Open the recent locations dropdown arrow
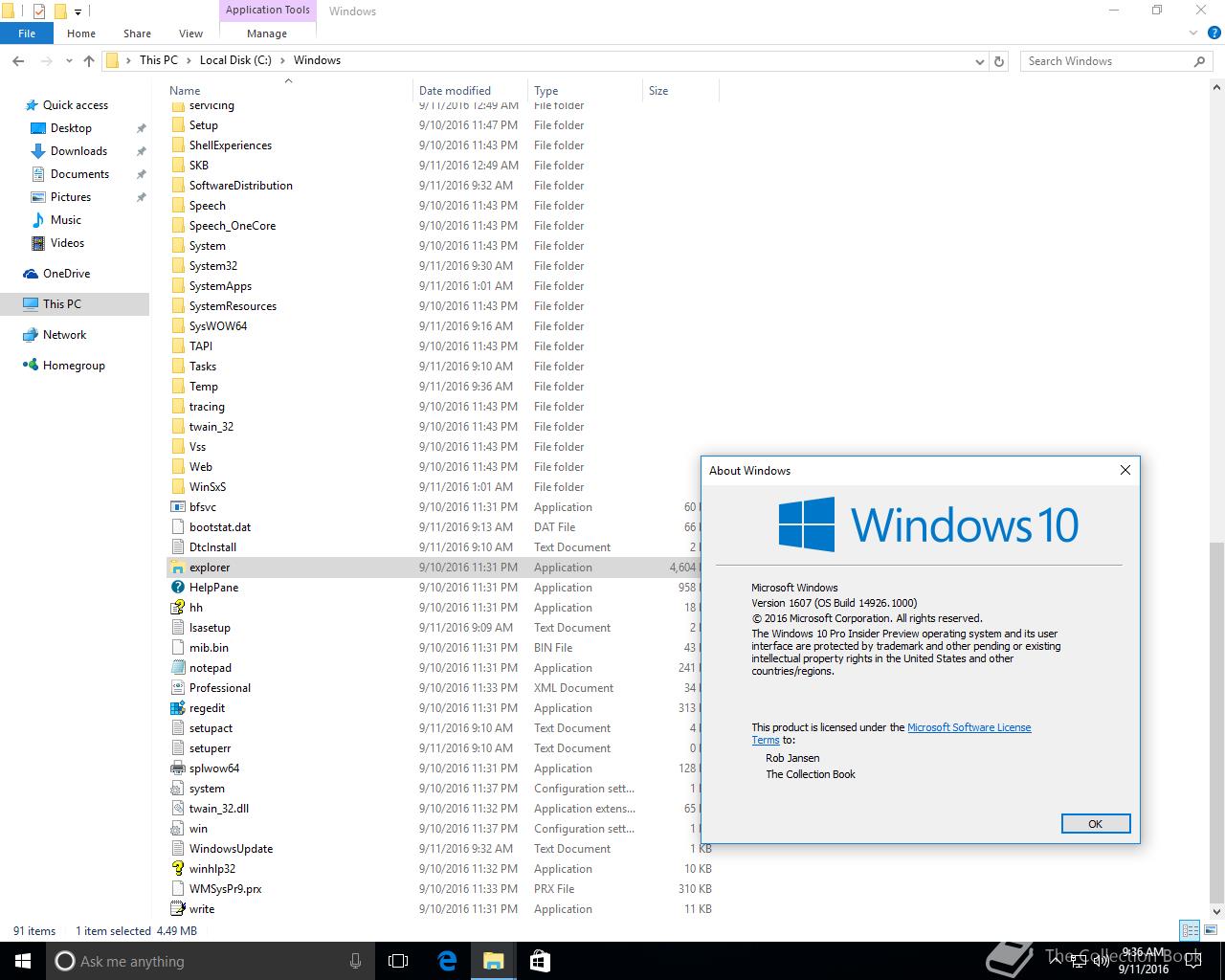 tap(69, 60)
